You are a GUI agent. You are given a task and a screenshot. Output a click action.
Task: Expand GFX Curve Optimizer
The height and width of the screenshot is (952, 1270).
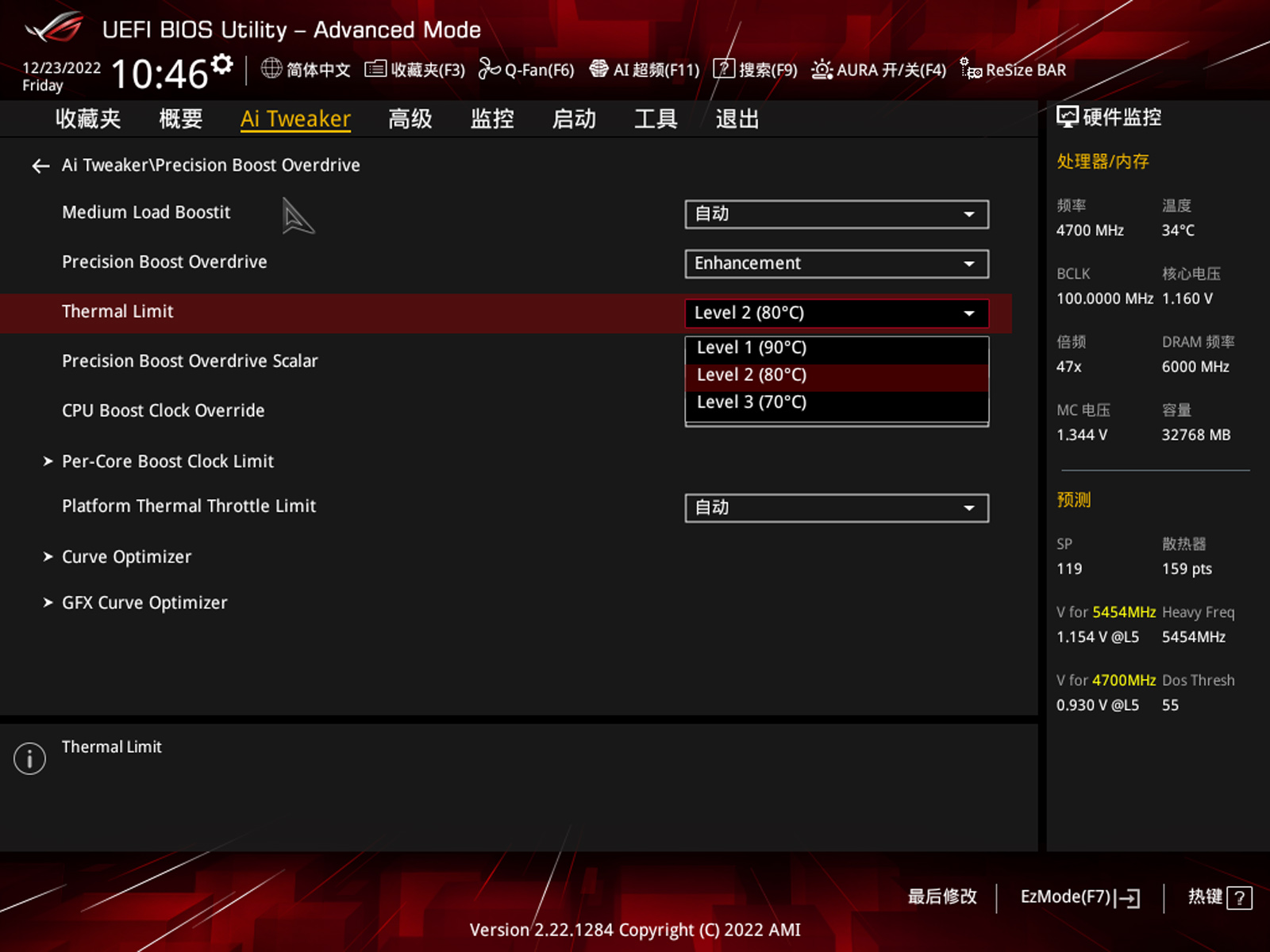(144, 602)
